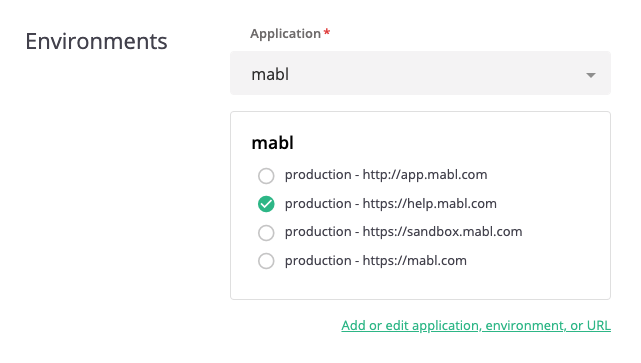
Task: Click the word URL in the green link
Action: pos(598,325)
